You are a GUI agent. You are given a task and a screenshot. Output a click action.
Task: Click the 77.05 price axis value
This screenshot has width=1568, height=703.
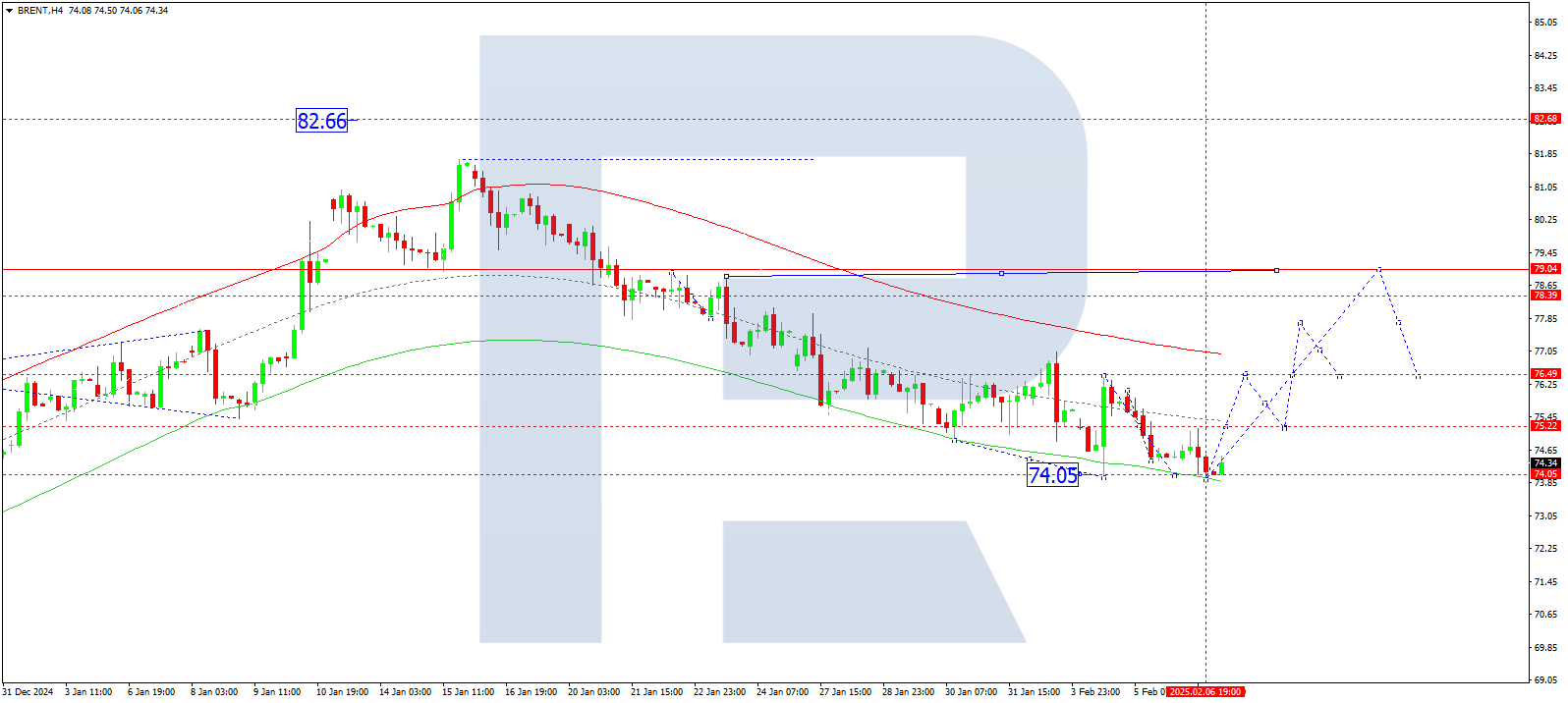pos(1546,351)
